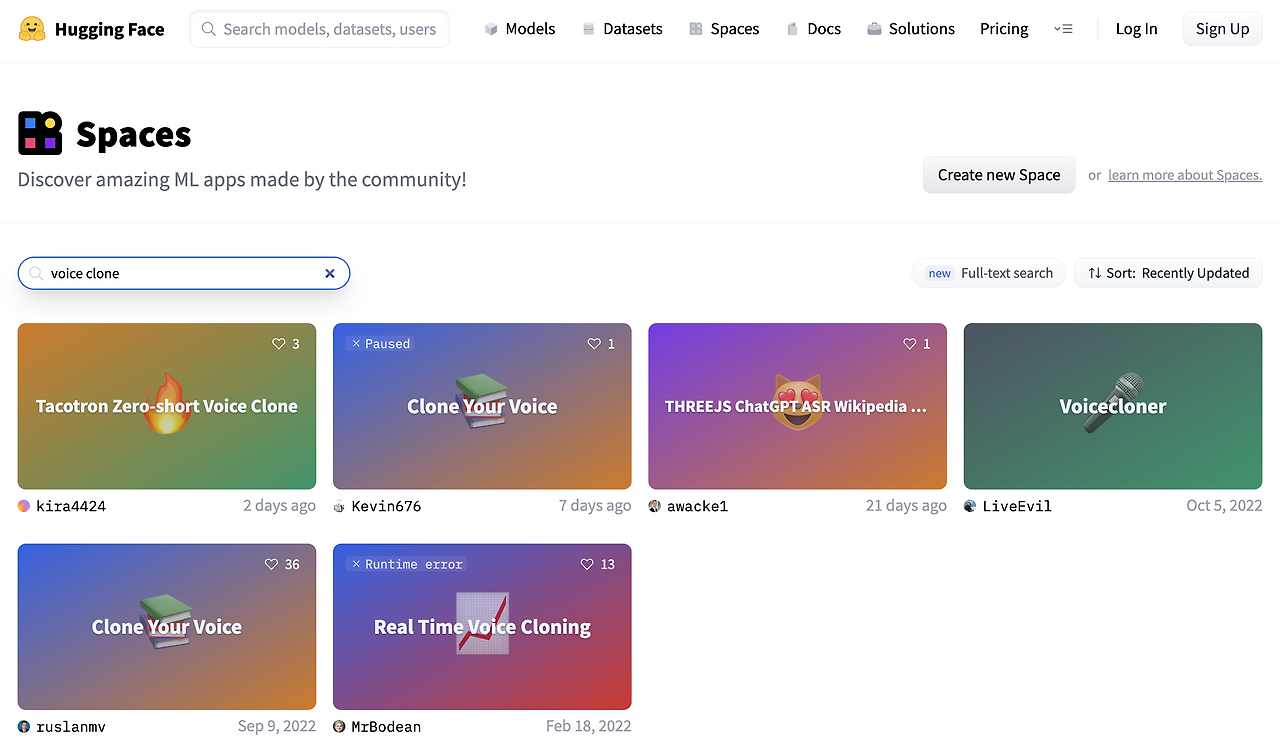
Task: Click the "Sep 9, 2022" date
Action: click(x=277, y=727)
